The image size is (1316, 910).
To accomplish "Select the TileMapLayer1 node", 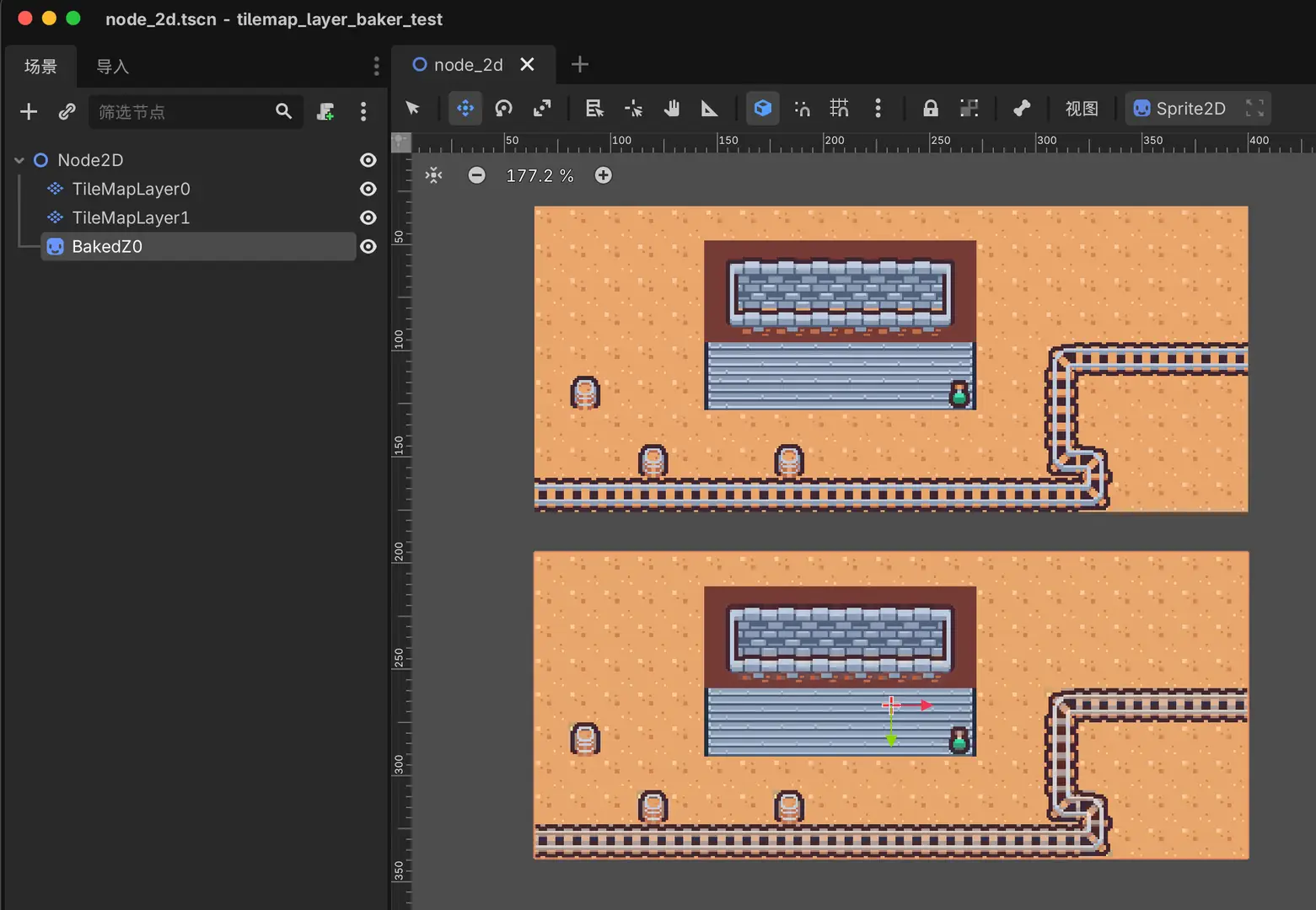I will 131,217.
